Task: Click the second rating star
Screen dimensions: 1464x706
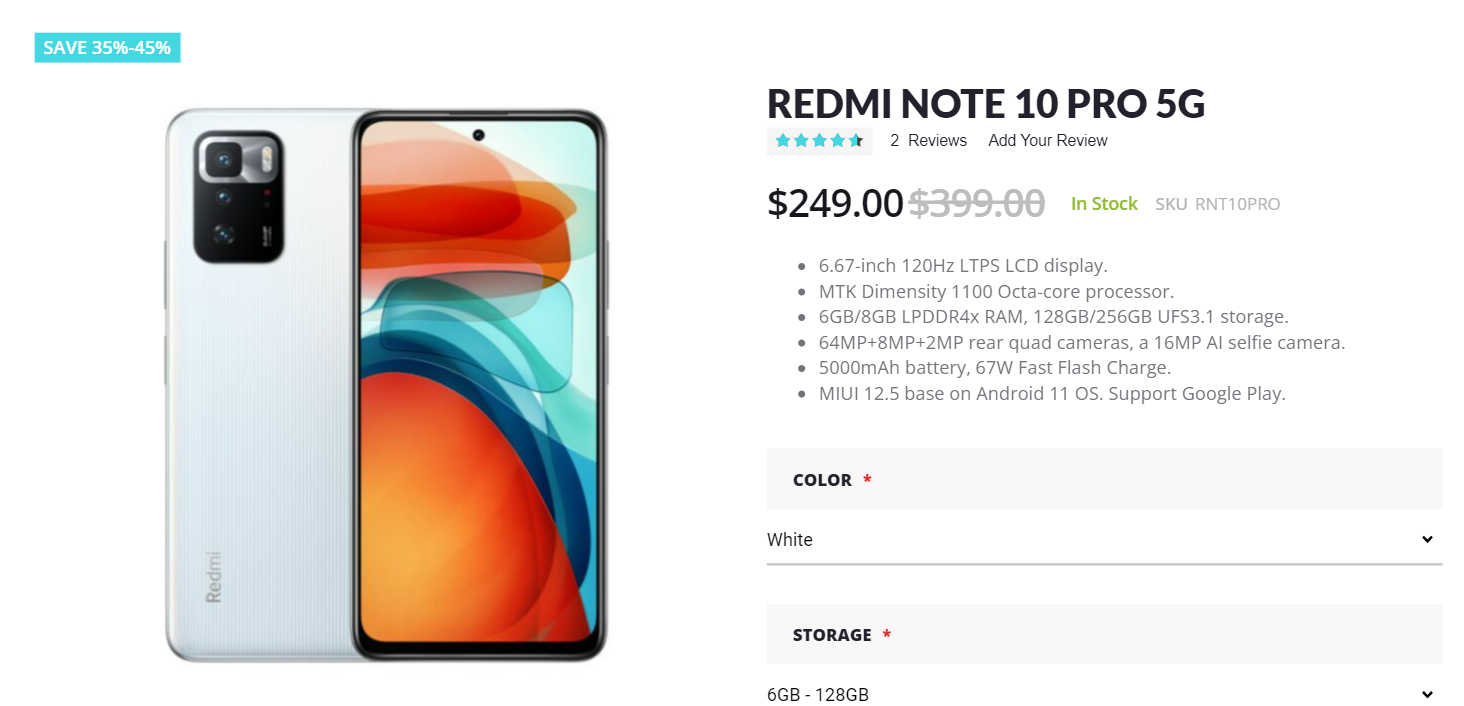Action: point(801,140)
